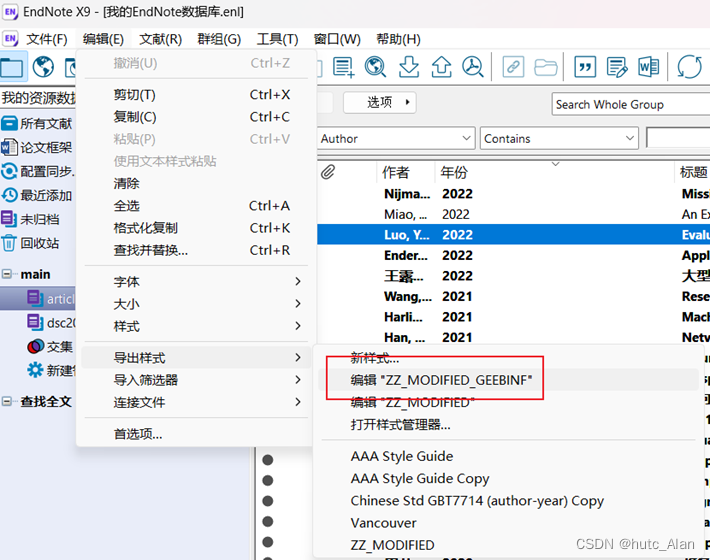710x560 pixels.
Task: Open the 最近添加 recently added group
Action: 37,195
